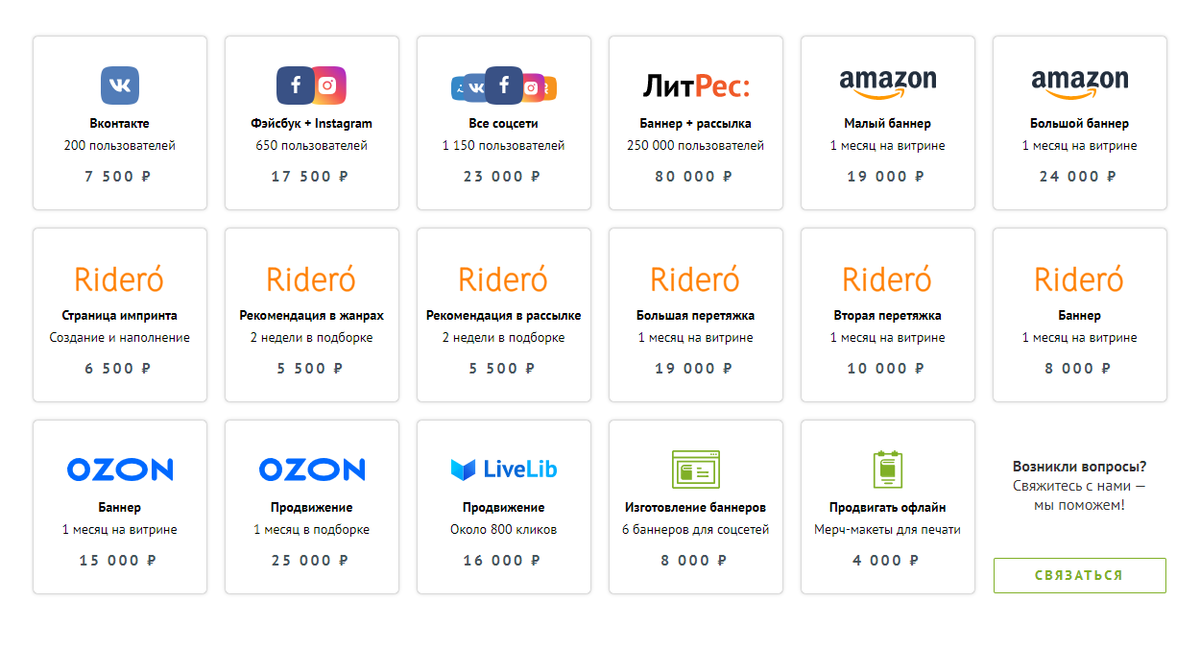The width and height of the screenshot is (1200, 651).
Task: Click the СВЯЗАТЬСЯ button
Action: click(x=1079, y=575)
